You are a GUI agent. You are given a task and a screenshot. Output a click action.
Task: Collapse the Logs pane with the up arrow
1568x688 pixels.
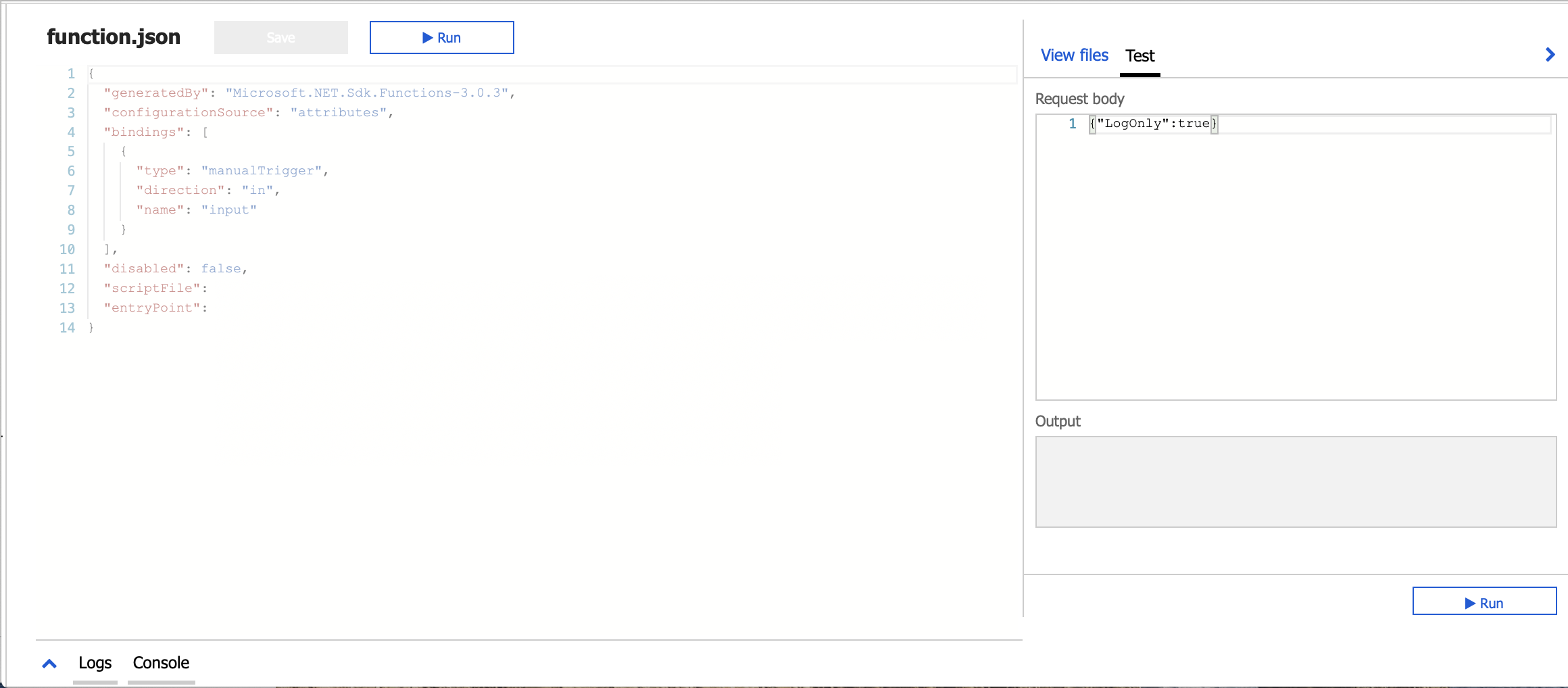48,663
